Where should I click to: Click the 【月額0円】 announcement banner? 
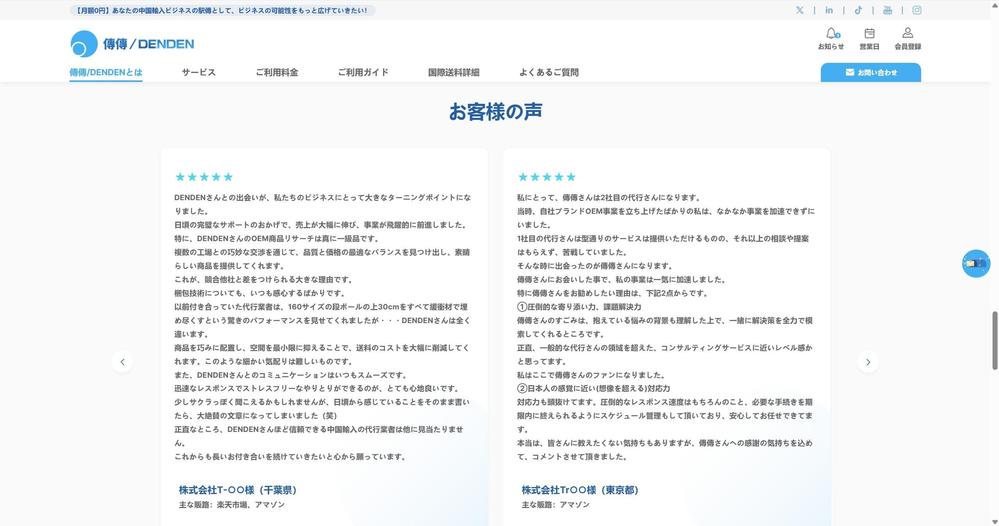tap(222, 10)
